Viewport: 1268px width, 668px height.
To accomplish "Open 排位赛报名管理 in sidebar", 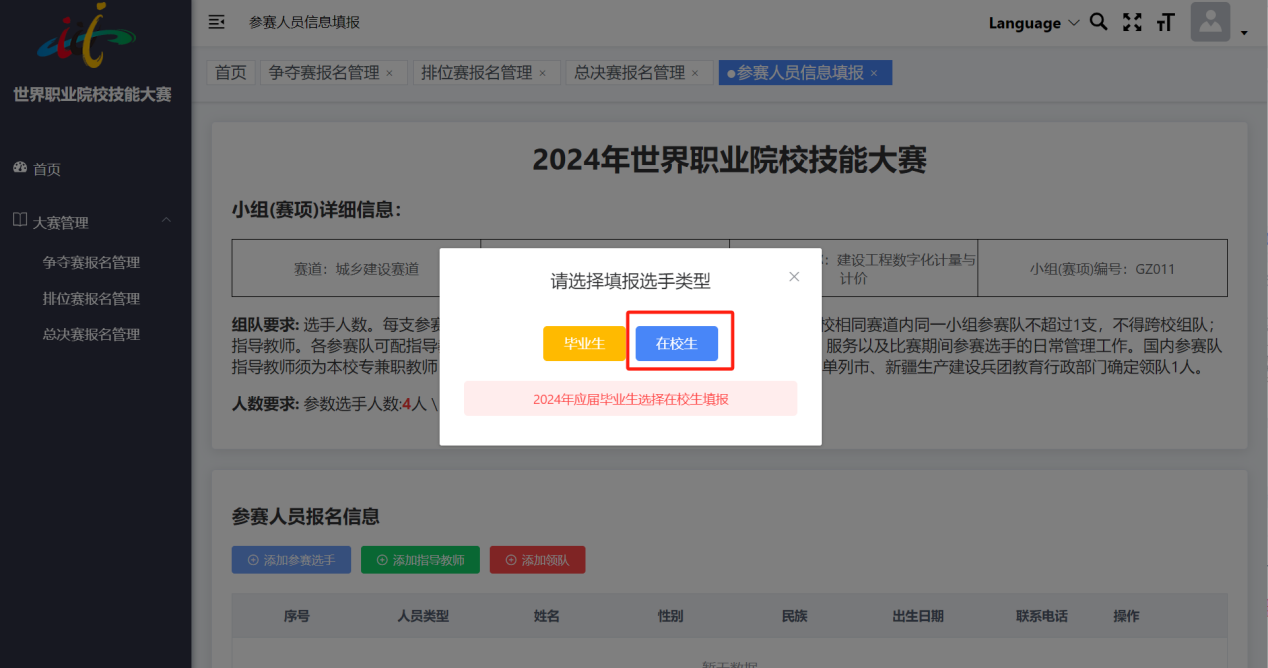I will pyautogui.click(x=91, y=298).
